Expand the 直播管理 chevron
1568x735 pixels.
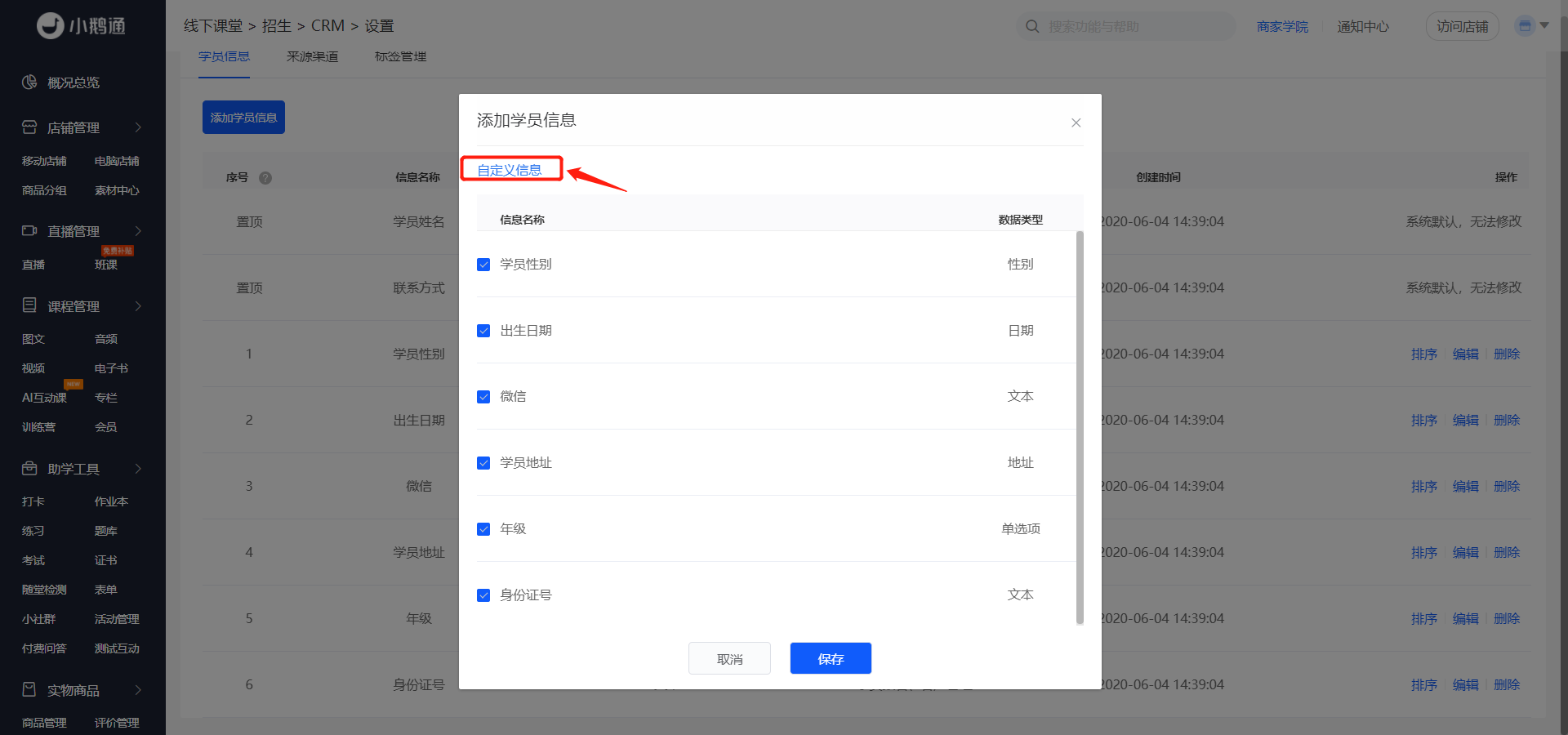point(138,231)
